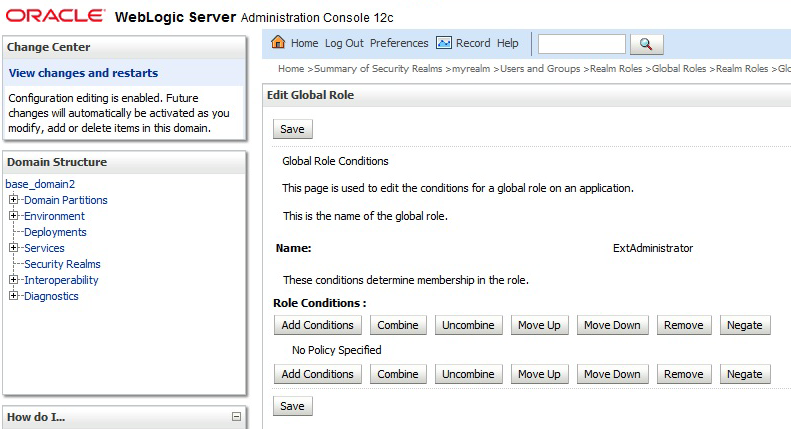Open the Deployments tree item
Viewport: 791px width, 429px height.
pos(55,232)
